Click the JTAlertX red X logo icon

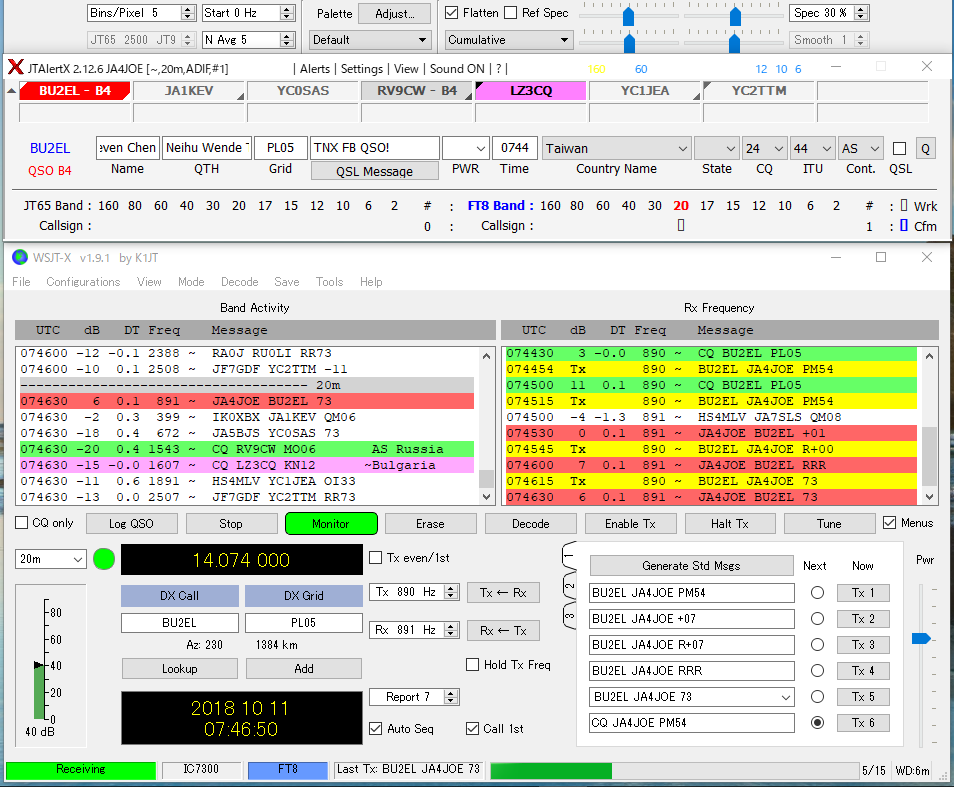(x=15, y=68)
